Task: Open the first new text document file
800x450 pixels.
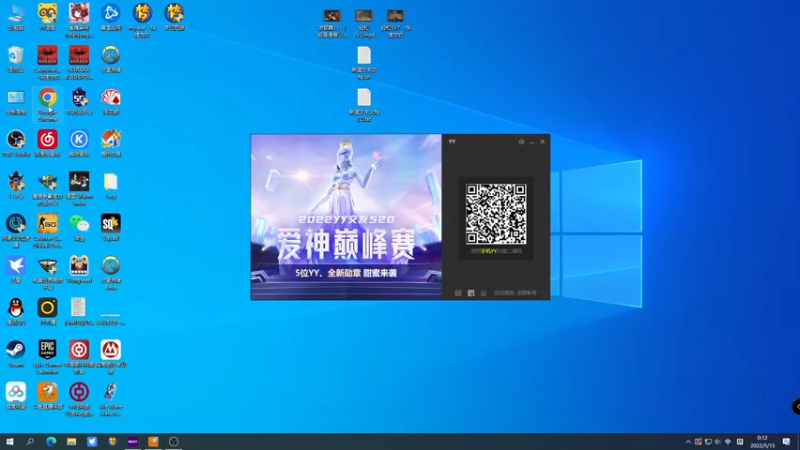Action: (364, 62)
